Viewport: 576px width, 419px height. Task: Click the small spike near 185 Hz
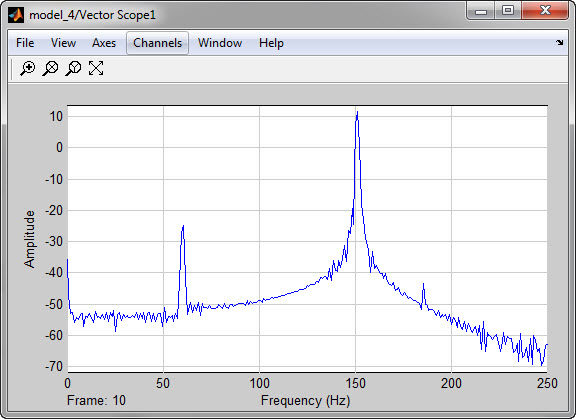tap(424, 286)
